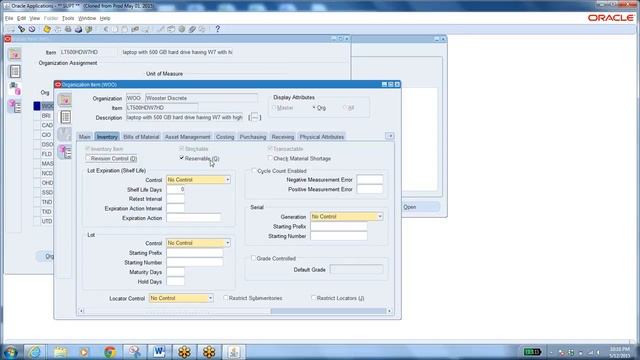The image size is (640, 360).
Task: Click the Cut toolbar icon
Action: (106, 29)
